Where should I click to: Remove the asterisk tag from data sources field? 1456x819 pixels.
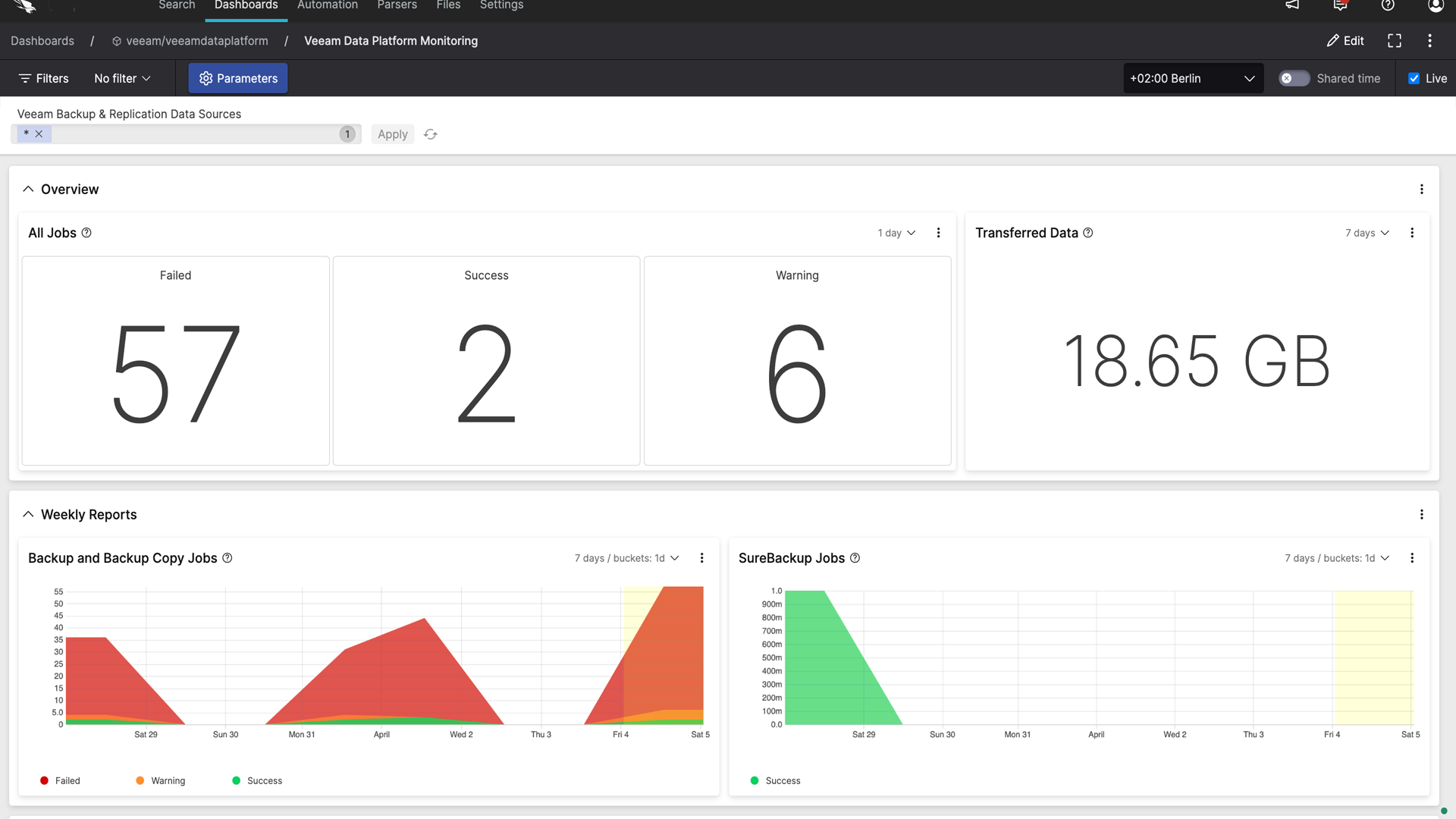[39, 134]
